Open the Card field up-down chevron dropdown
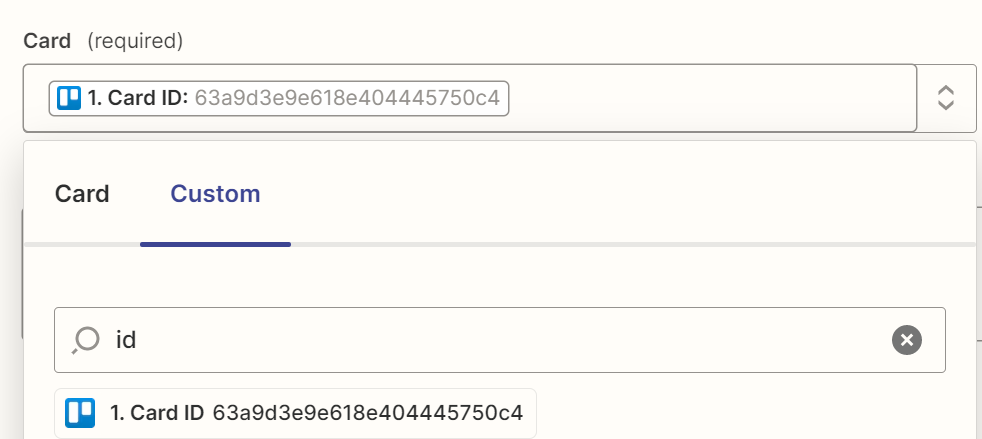The width and height of the screenshot is (982, 439). 945,98
